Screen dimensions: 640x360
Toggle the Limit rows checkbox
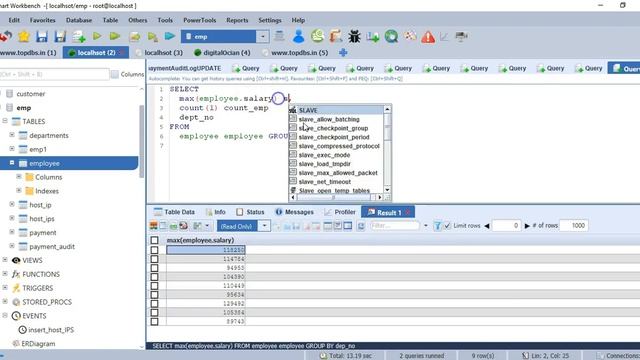click(447, 225)
